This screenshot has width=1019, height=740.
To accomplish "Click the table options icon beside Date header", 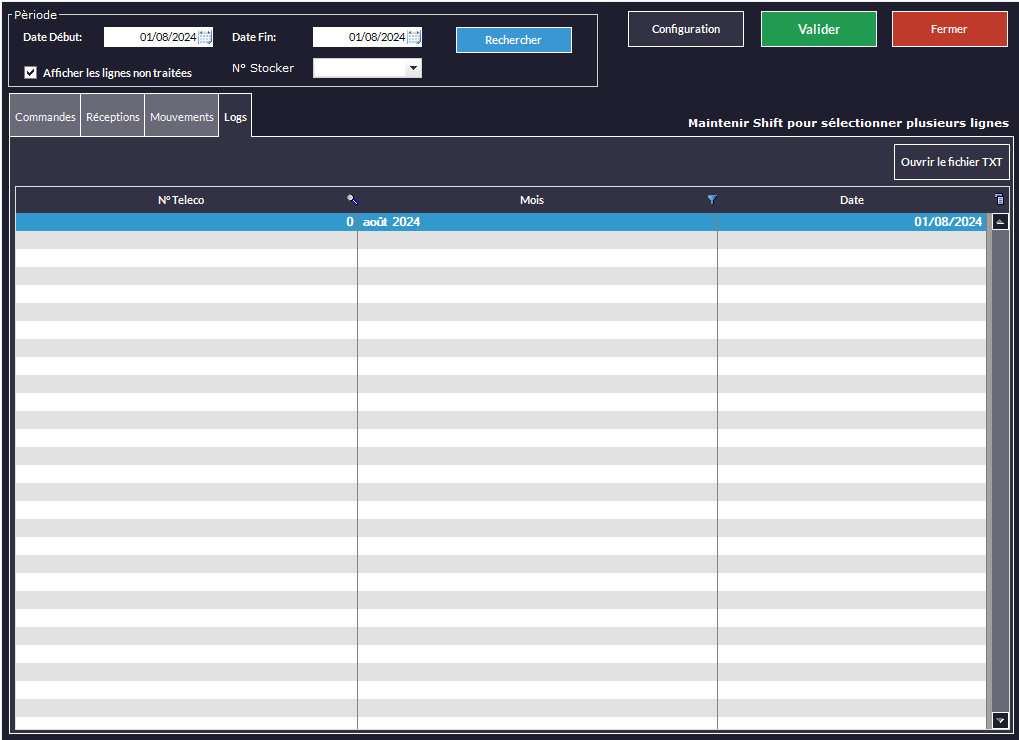I will (x=1000, y=200).
